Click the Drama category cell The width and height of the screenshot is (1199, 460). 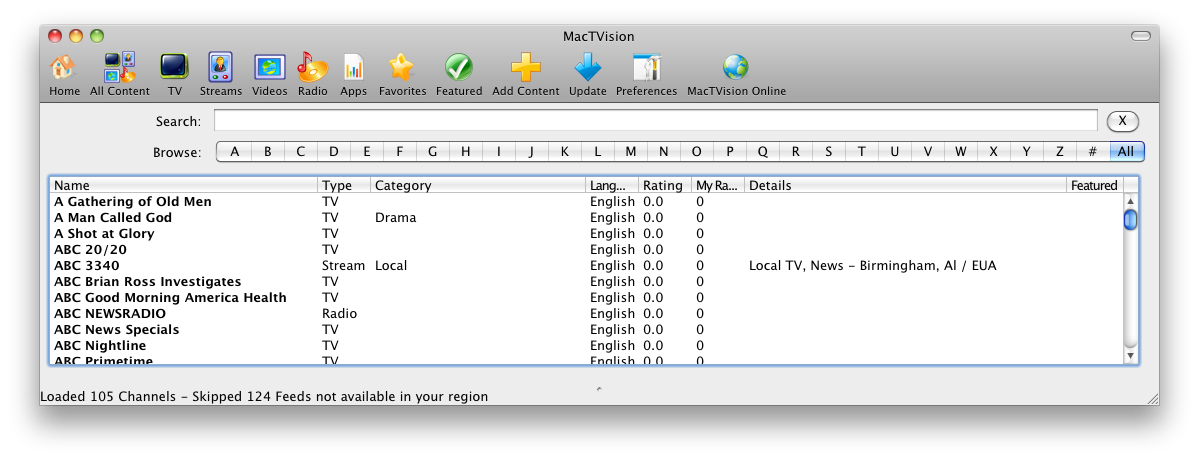395,218
